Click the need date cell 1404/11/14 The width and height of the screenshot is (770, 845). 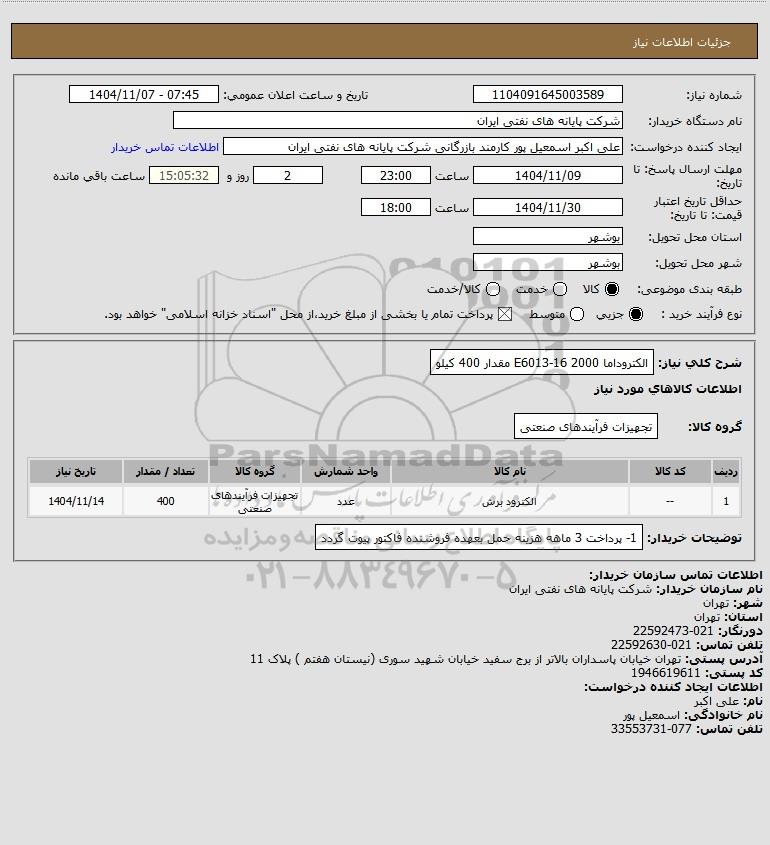[76, 501]
